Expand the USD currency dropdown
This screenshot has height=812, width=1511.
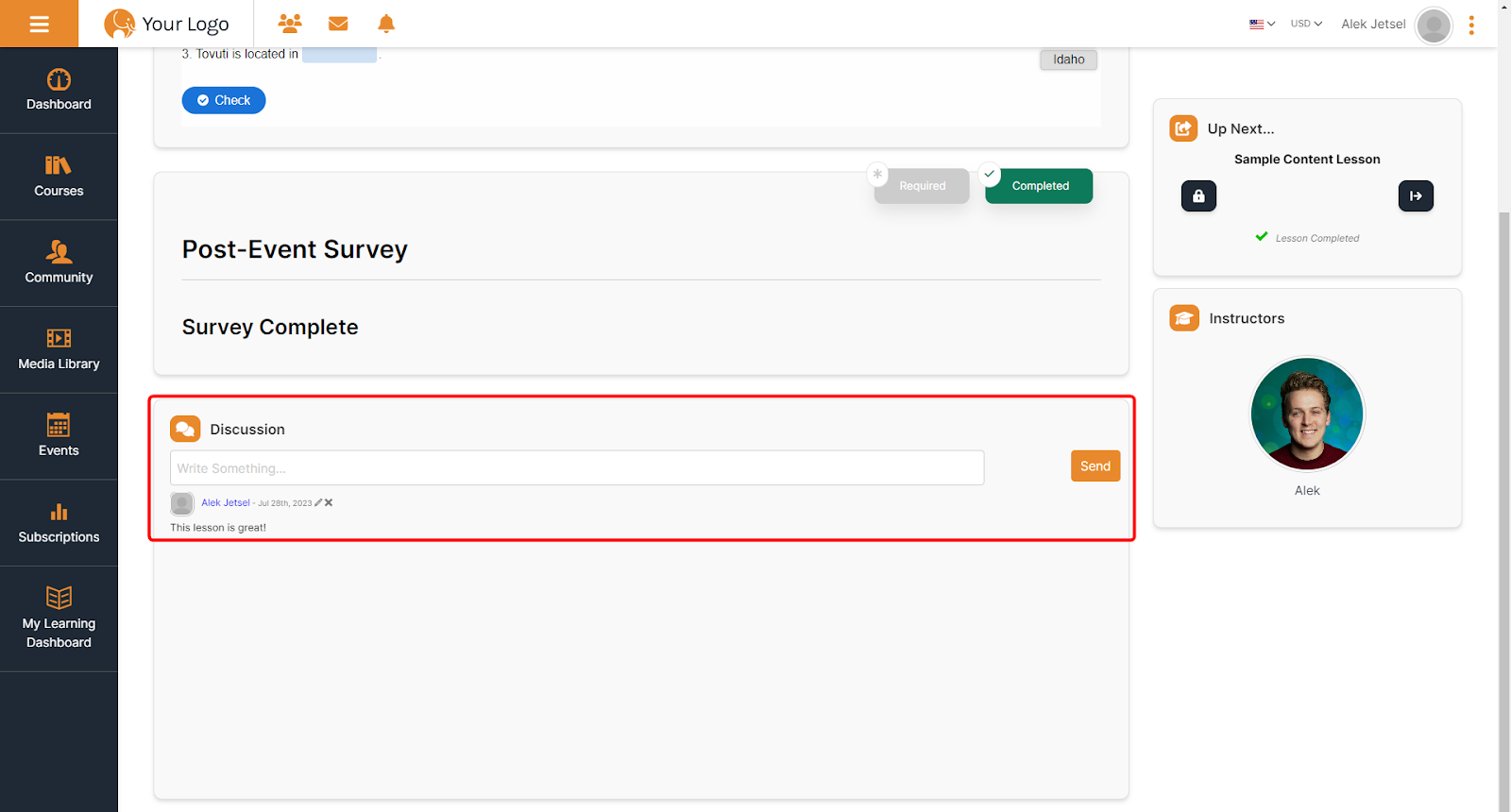(1306, 24)
